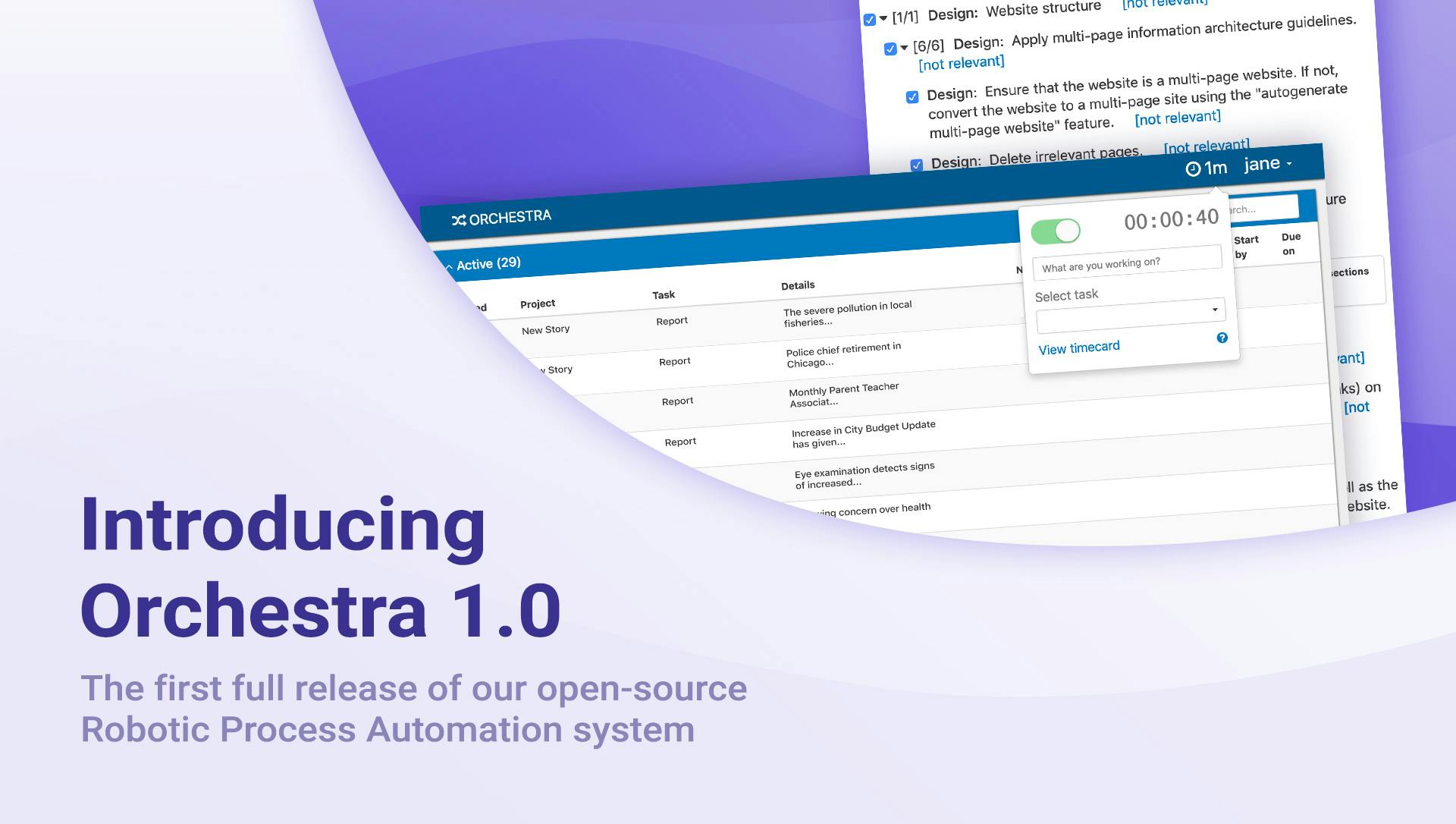Screen dimensions: 1456x824
Task: Open 'The severe pollution in local fisheries' details
Action: pyautogui.click(x=848, y=313)
